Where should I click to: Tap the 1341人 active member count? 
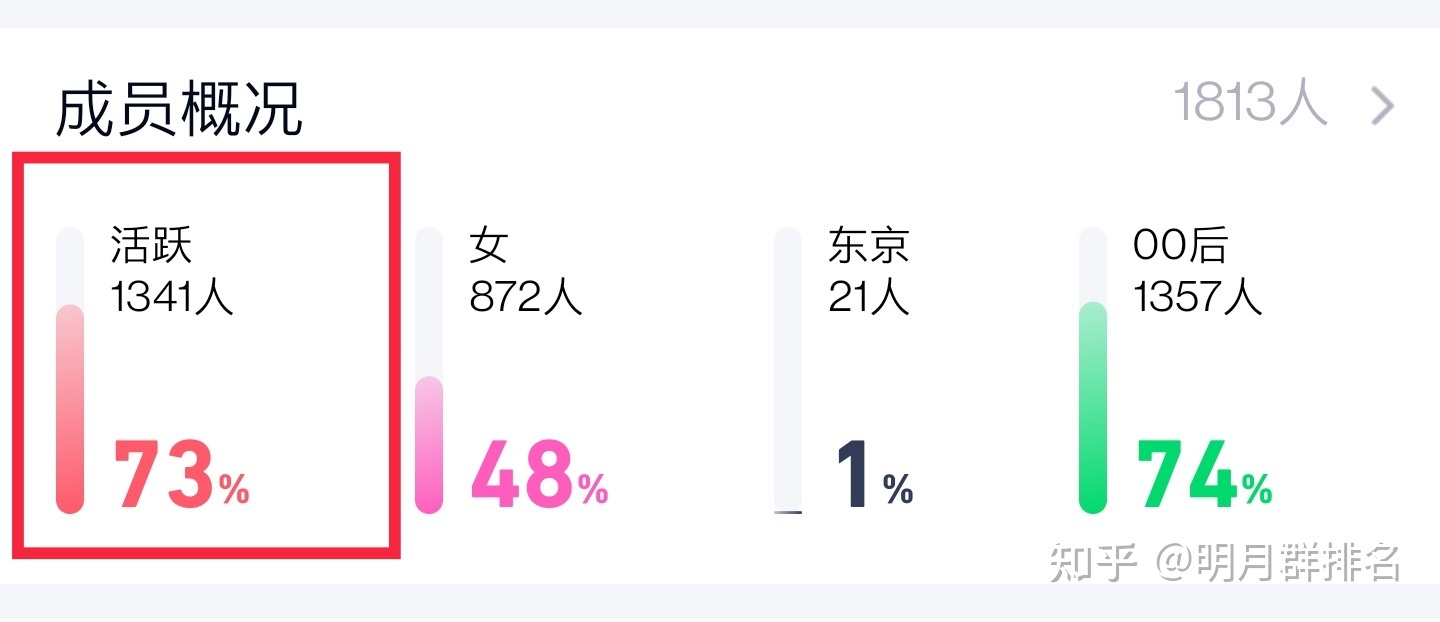point(172,297)
